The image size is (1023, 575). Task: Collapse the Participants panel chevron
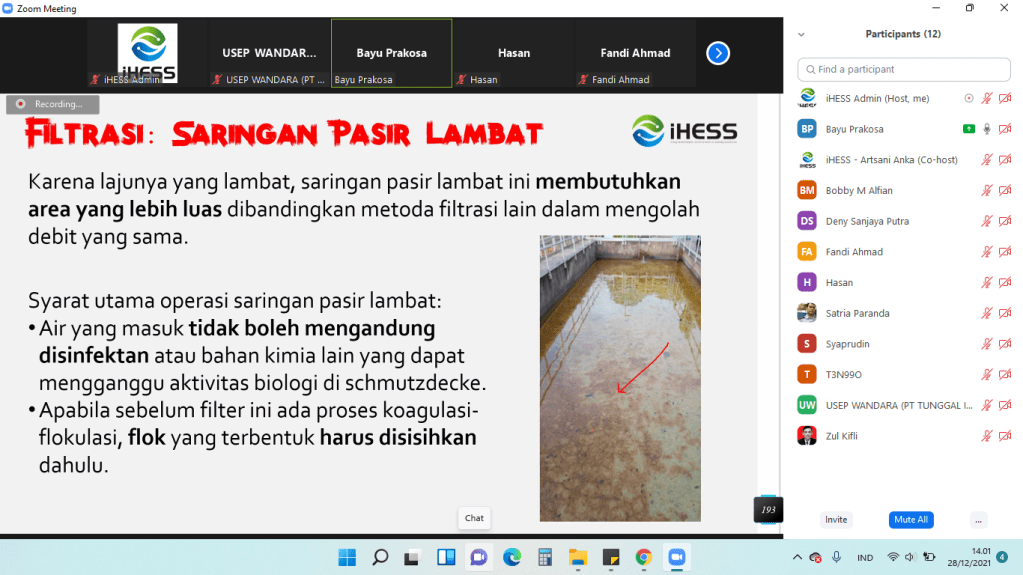(801, 34)
